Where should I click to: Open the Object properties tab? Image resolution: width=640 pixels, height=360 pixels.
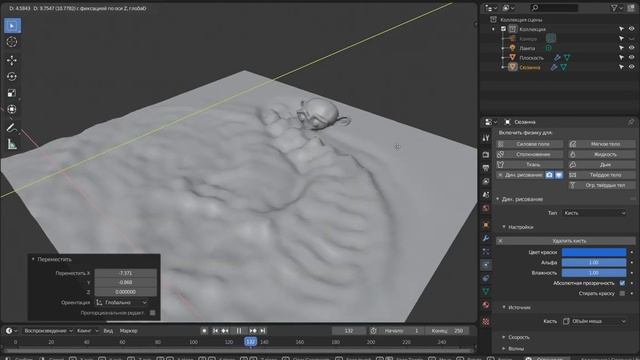(x=486, y=224)
